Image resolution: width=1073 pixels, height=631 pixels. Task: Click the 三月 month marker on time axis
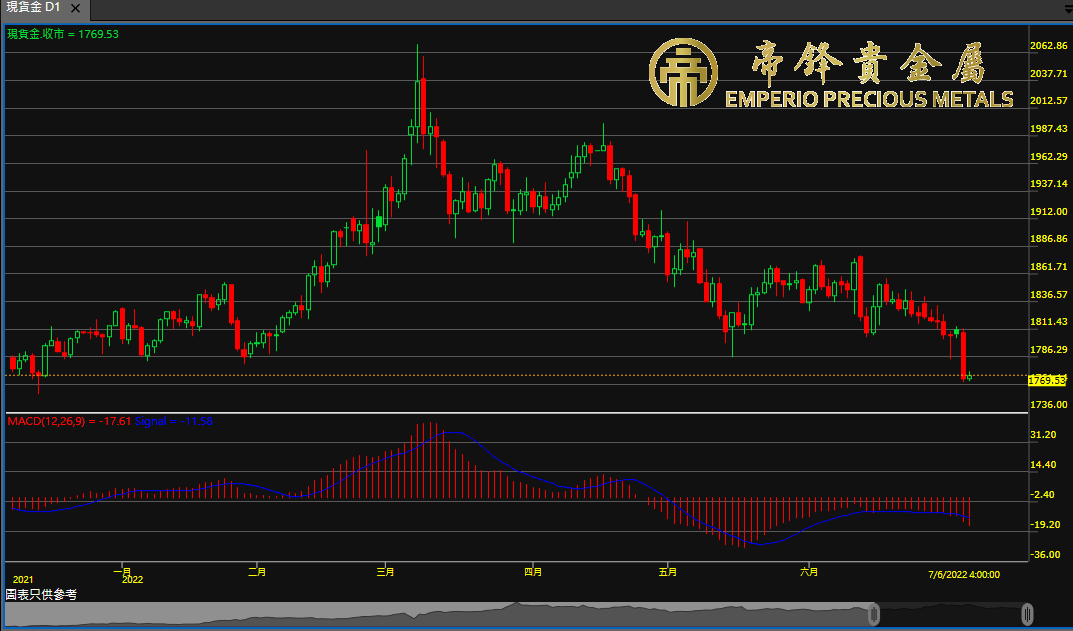tap(385, 573)
